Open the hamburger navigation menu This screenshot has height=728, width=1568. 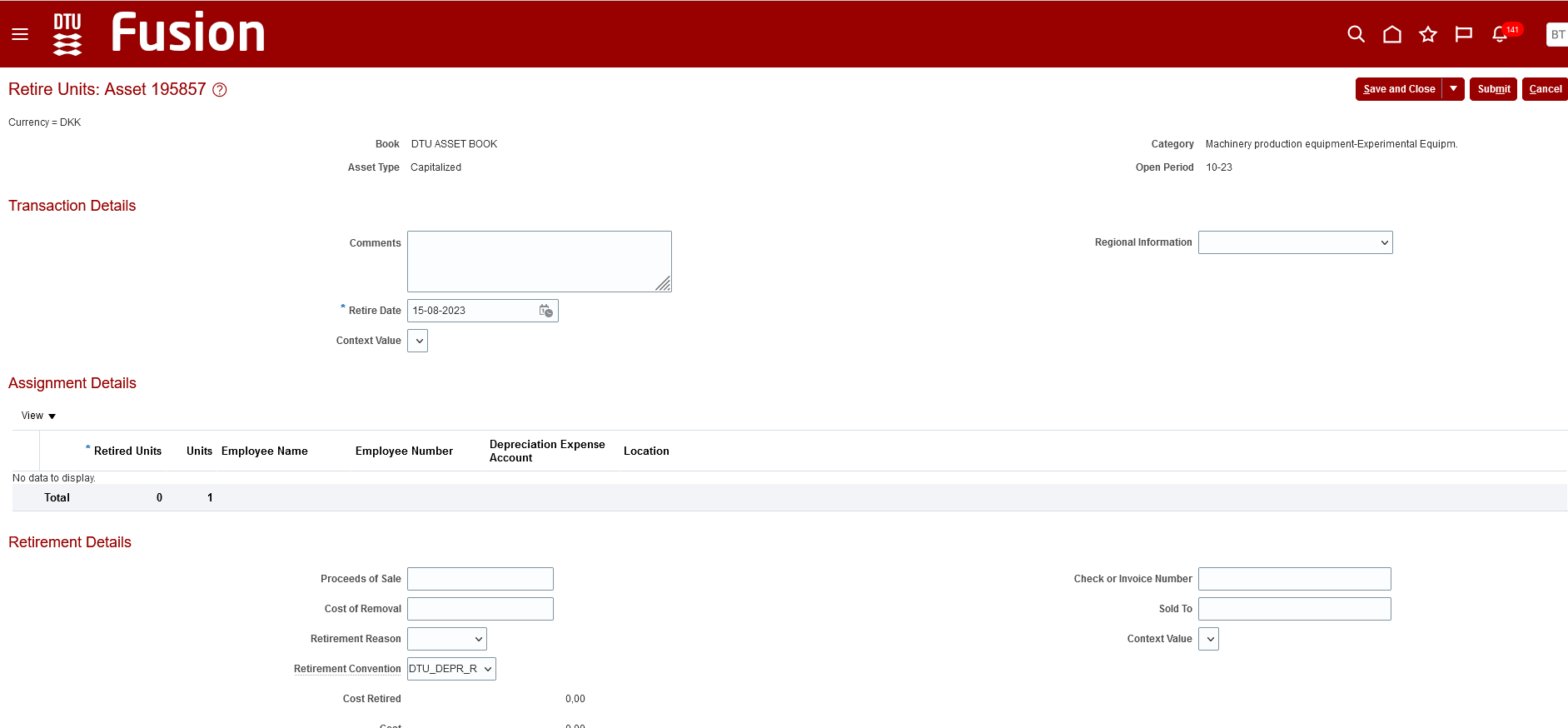pyautogui.click(x=20, y=34)
